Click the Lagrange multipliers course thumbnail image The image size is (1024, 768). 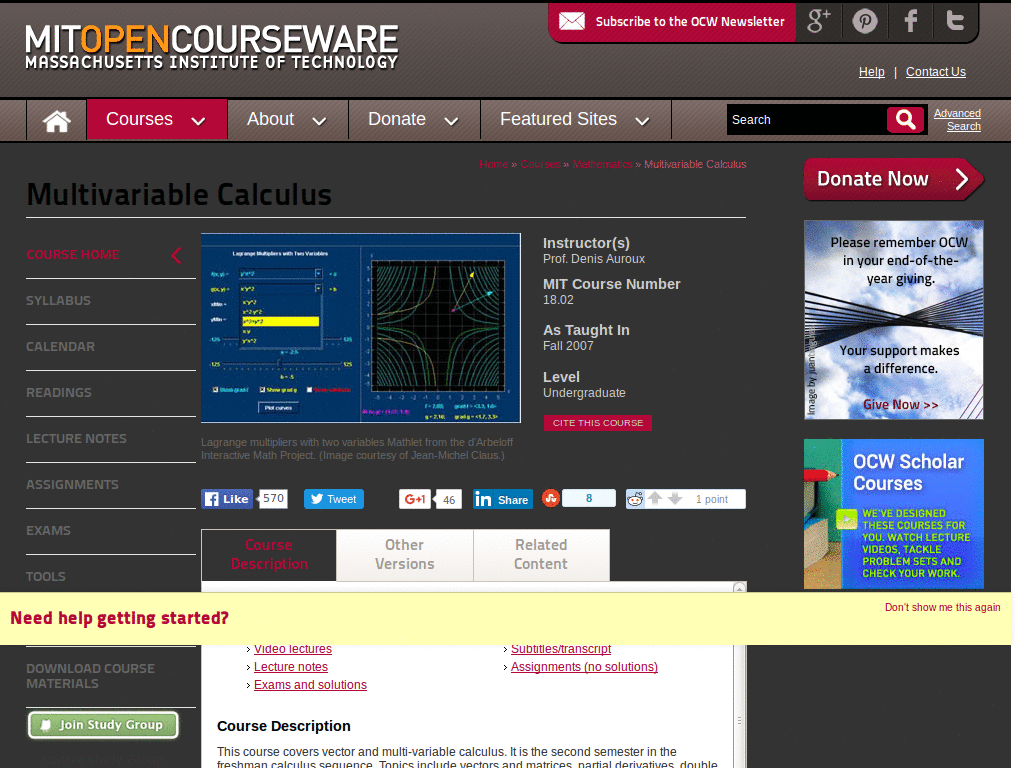[x=360, y=327]
